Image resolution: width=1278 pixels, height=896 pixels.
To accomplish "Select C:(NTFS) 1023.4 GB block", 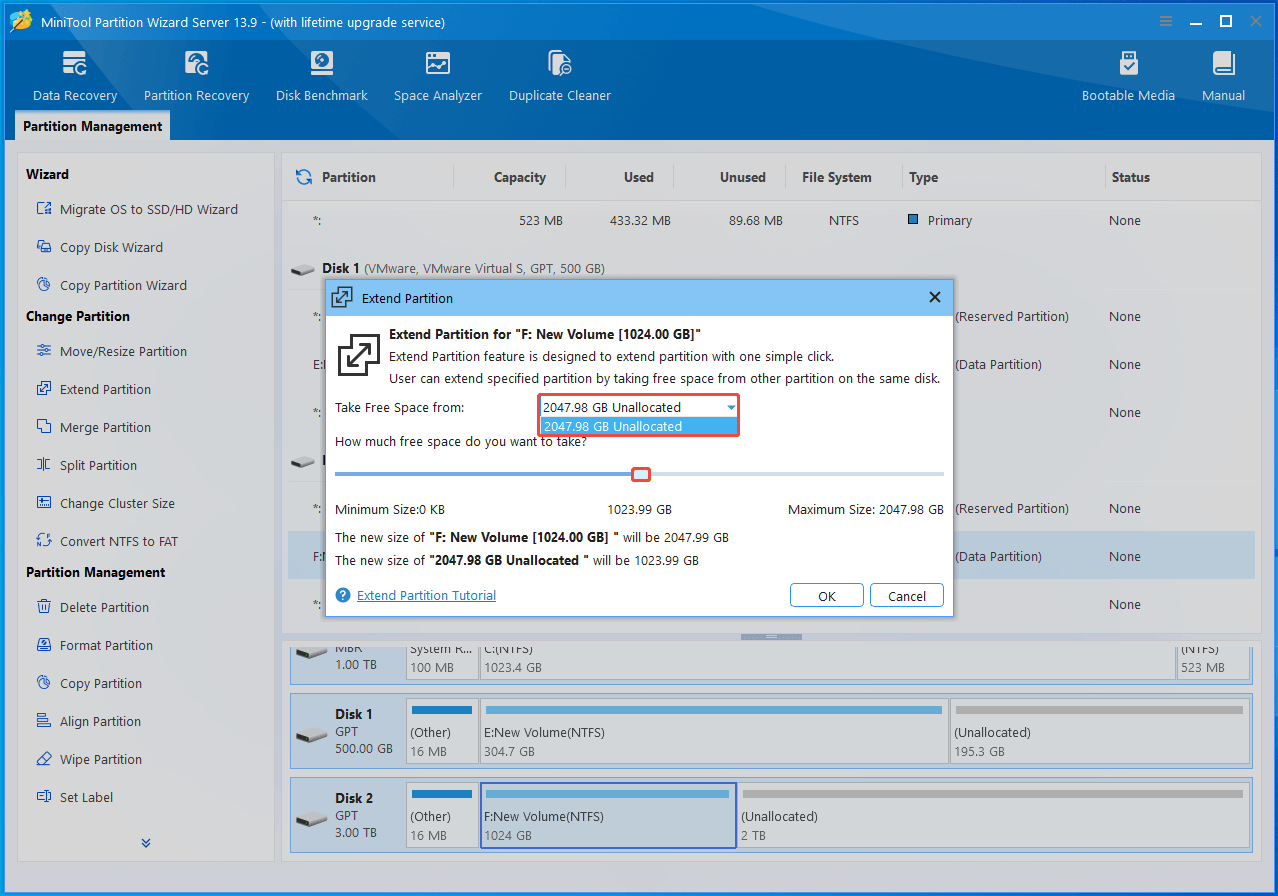I will [x=827, y=663].
